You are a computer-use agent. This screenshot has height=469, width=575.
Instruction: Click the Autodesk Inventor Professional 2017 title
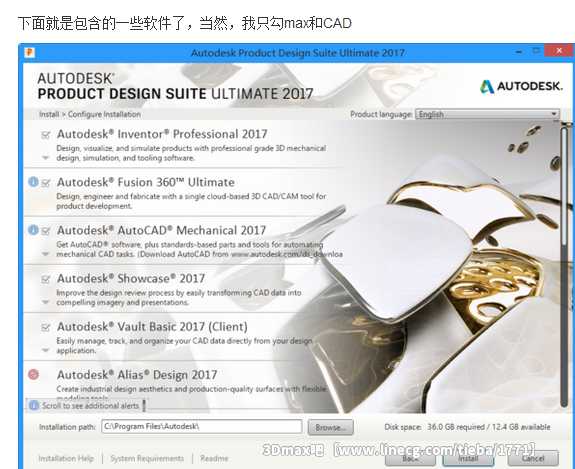[162, 134]
